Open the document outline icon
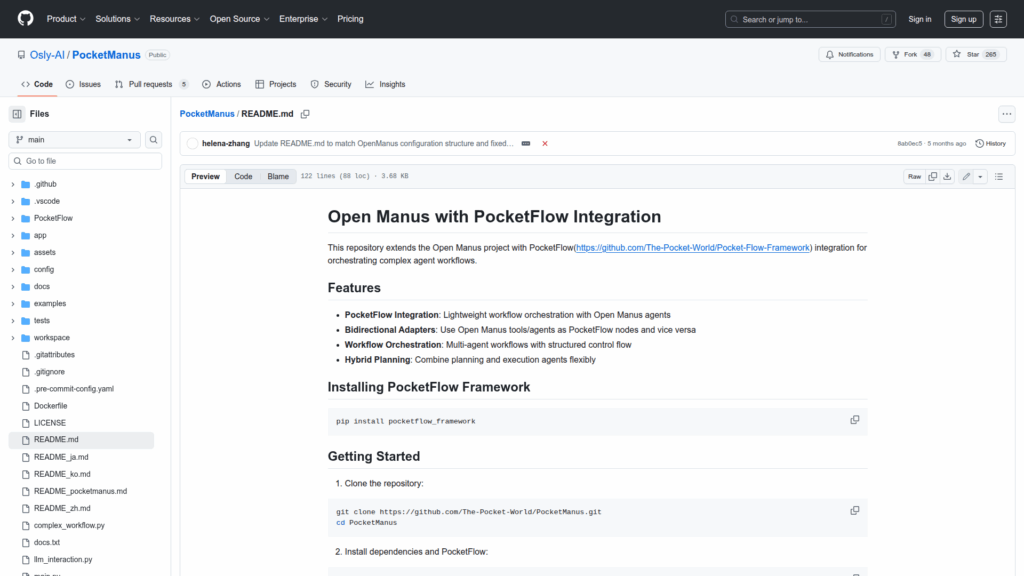Image resolution: width=1024 pixels, height=576 pixels. point(998,176)
